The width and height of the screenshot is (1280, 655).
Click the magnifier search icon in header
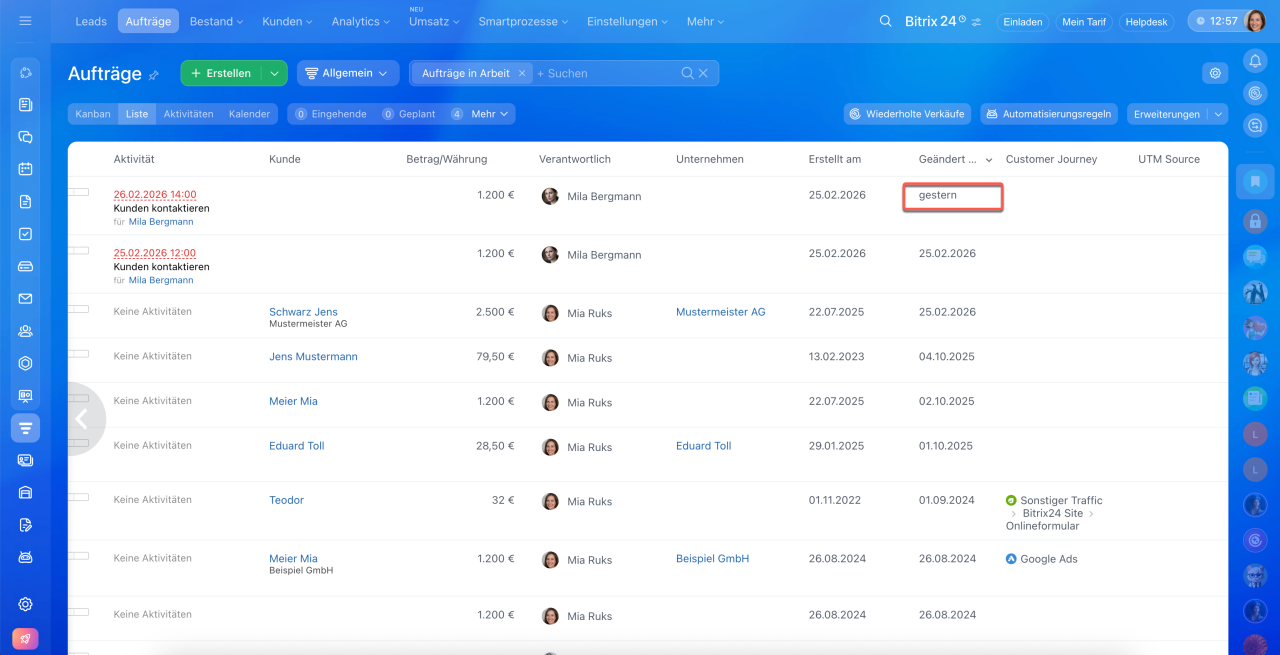click(x=885, y=21)
